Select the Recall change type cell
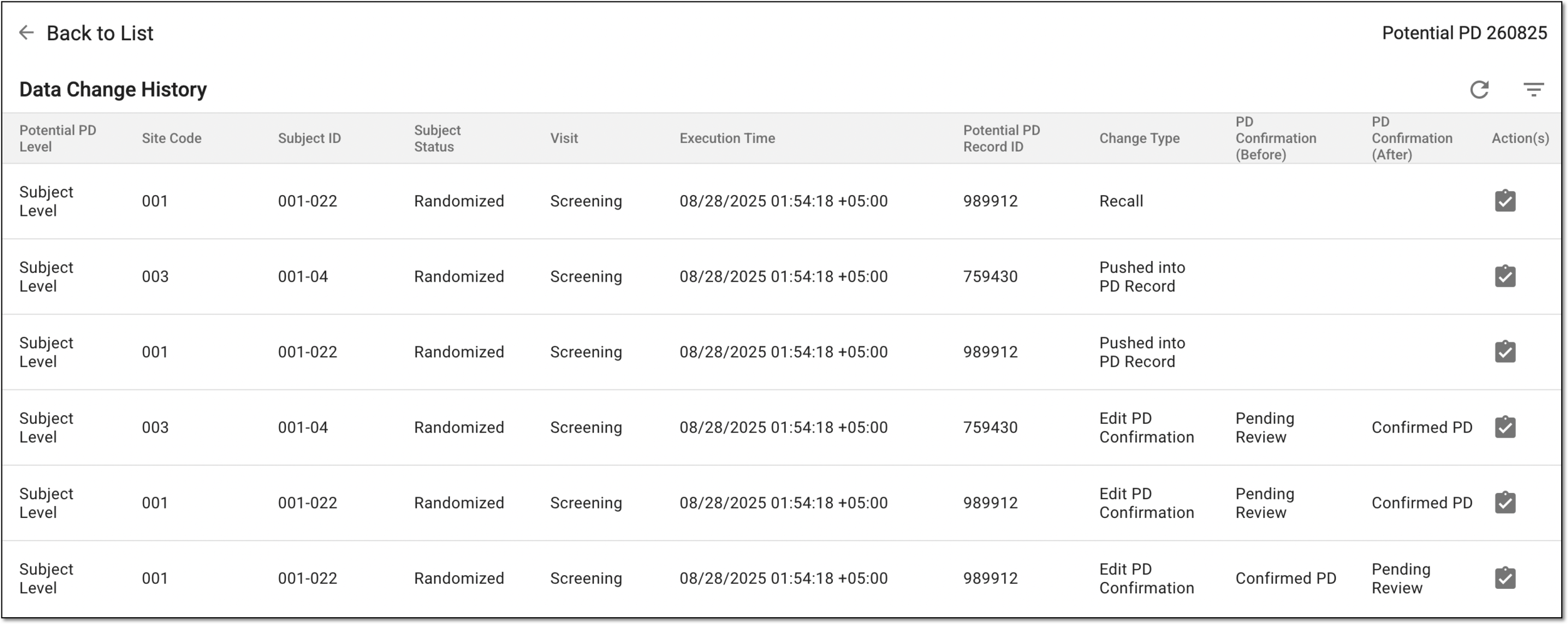Screen dimensions: 1568x624 pyautogui.click(x=1121, y=201)
